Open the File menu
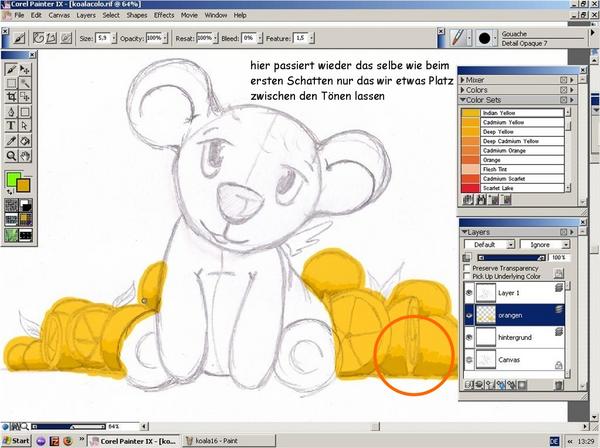Screen dimensions: 600x448 coord(19,15)
